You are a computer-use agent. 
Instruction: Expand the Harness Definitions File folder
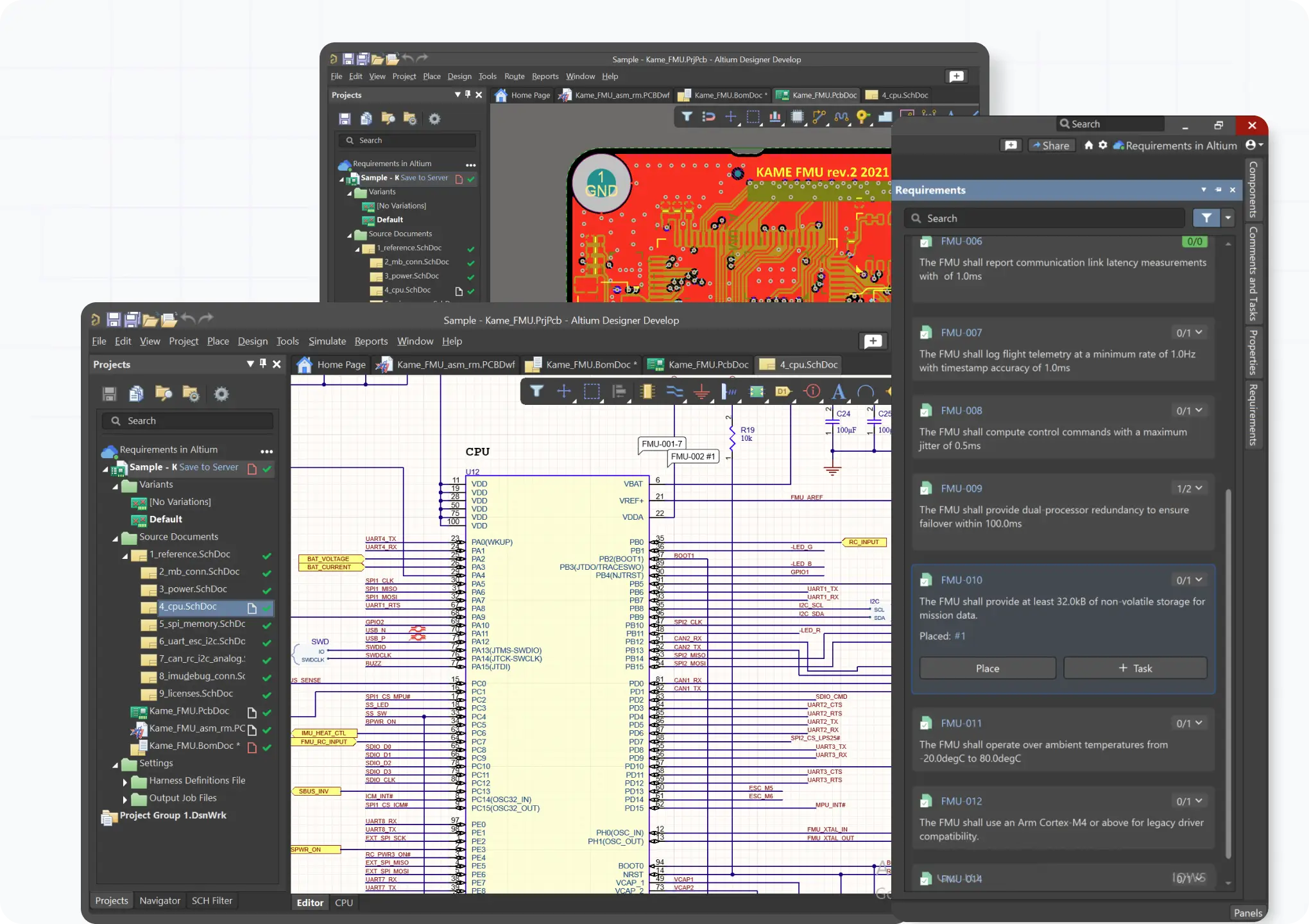pyautogui.click(x=124, y=782)
